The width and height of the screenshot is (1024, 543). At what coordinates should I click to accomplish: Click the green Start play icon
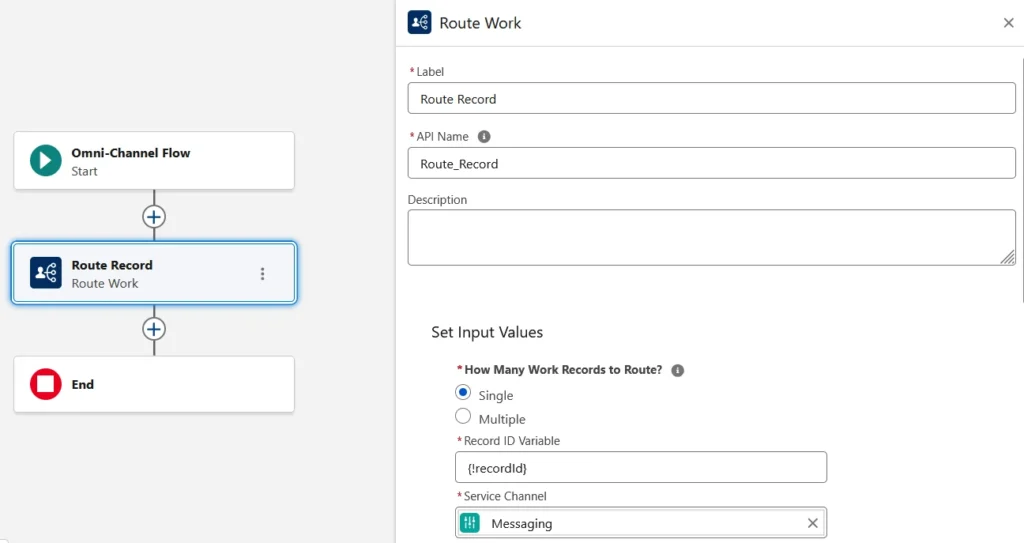tap(46, 161)
